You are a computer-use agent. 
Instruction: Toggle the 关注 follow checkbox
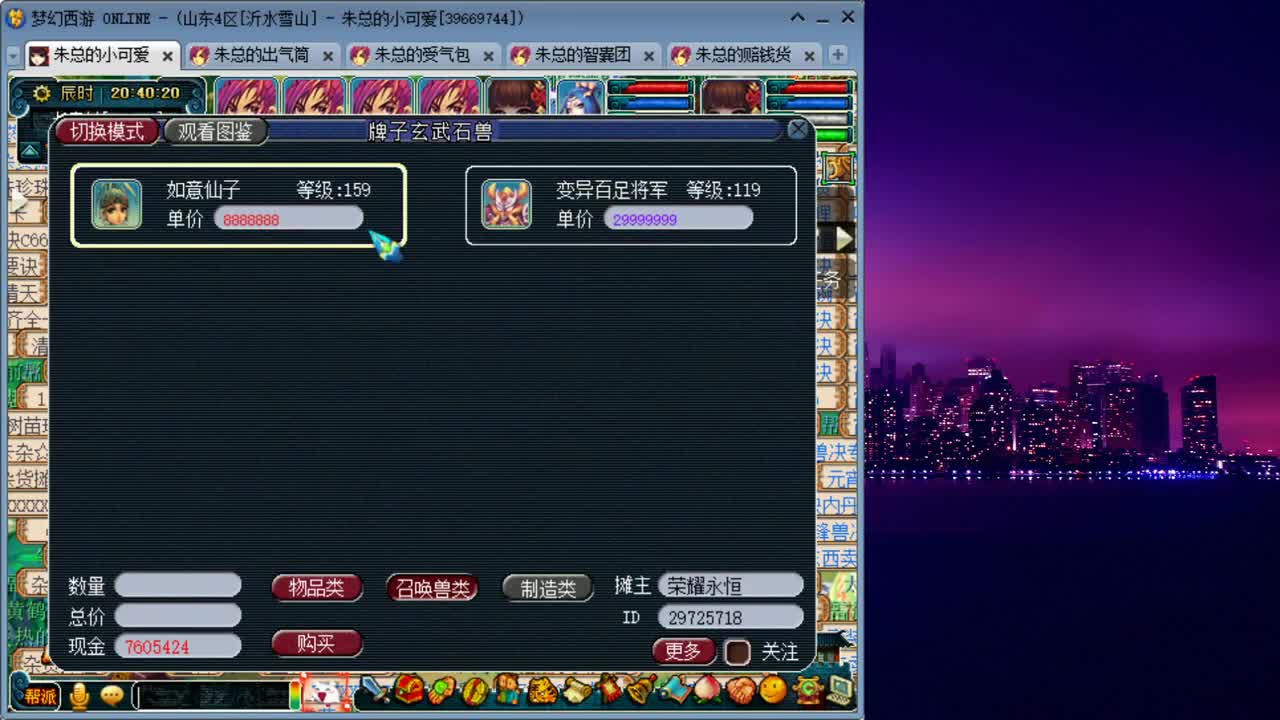[737, 652]
